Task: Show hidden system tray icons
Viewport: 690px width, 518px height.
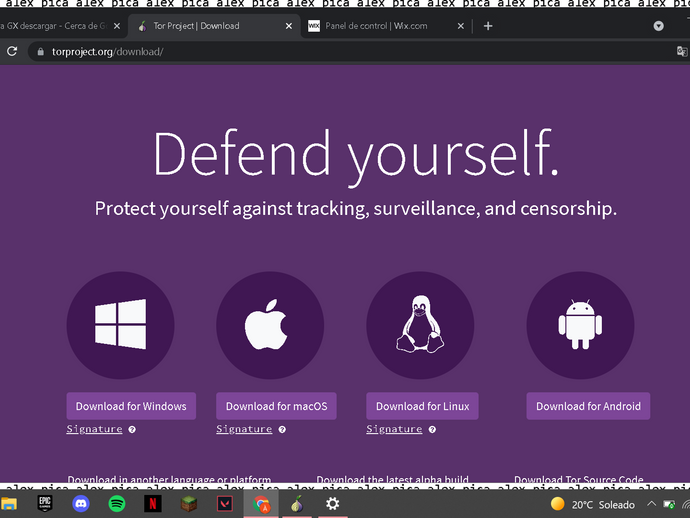Action: point(652,504)
